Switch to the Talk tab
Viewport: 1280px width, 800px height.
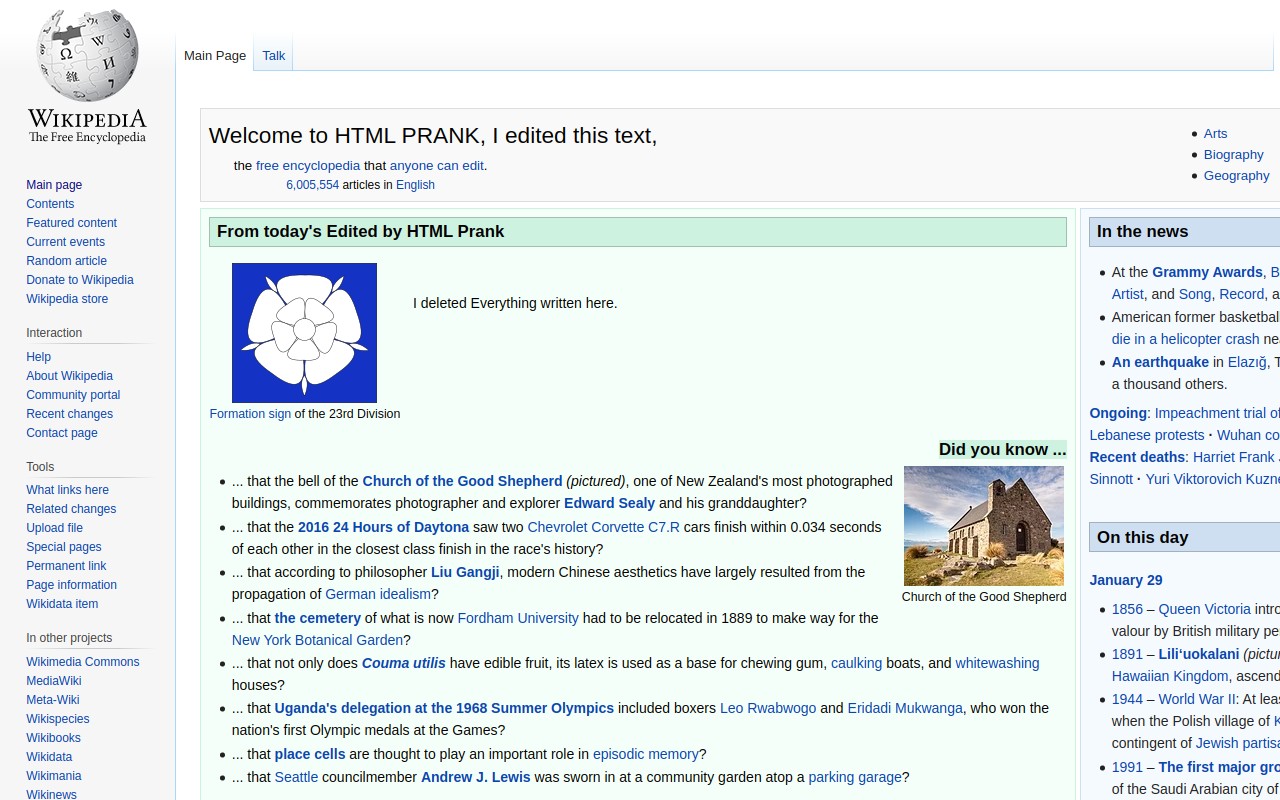click(274, 56)
